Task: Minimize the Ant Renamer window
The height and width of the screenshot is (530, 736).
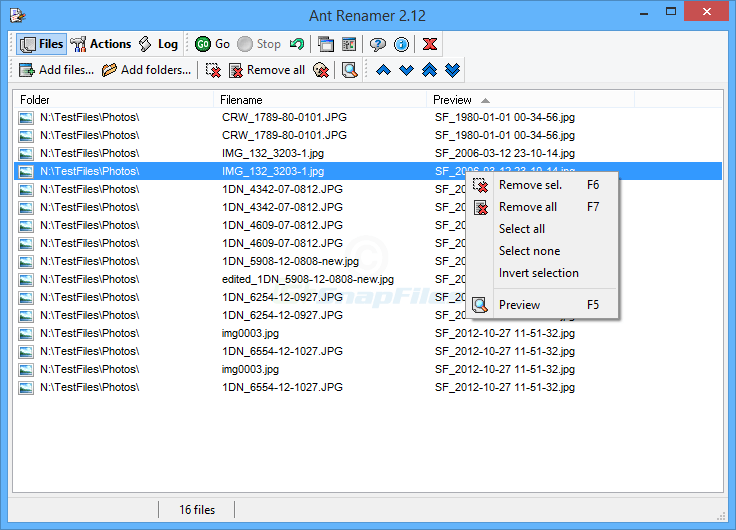Action: [x=644, y=12]
